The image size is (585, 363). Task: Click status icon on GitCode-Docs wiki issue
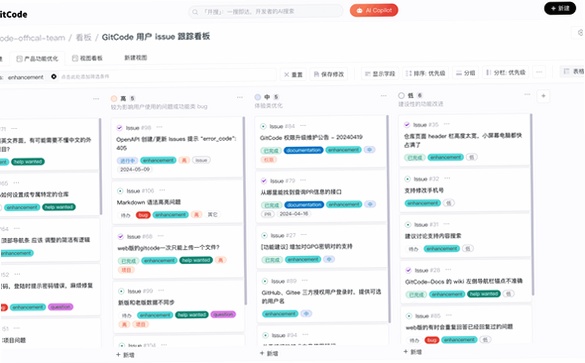point(409,270)
